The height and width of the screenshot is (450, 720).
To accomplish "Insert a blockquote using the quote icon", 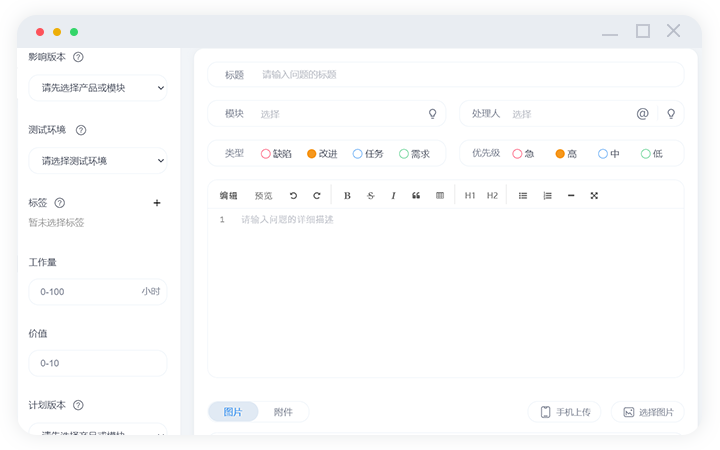I will [416, 195].
